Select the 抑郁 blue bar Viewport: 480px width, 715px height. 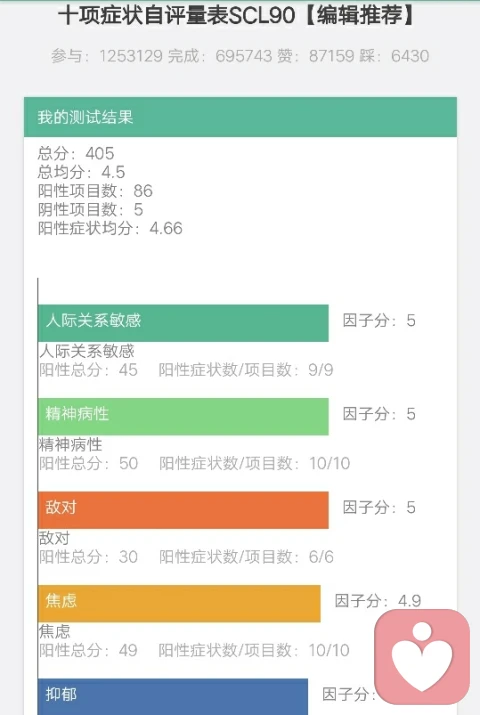tap(173, 696)
